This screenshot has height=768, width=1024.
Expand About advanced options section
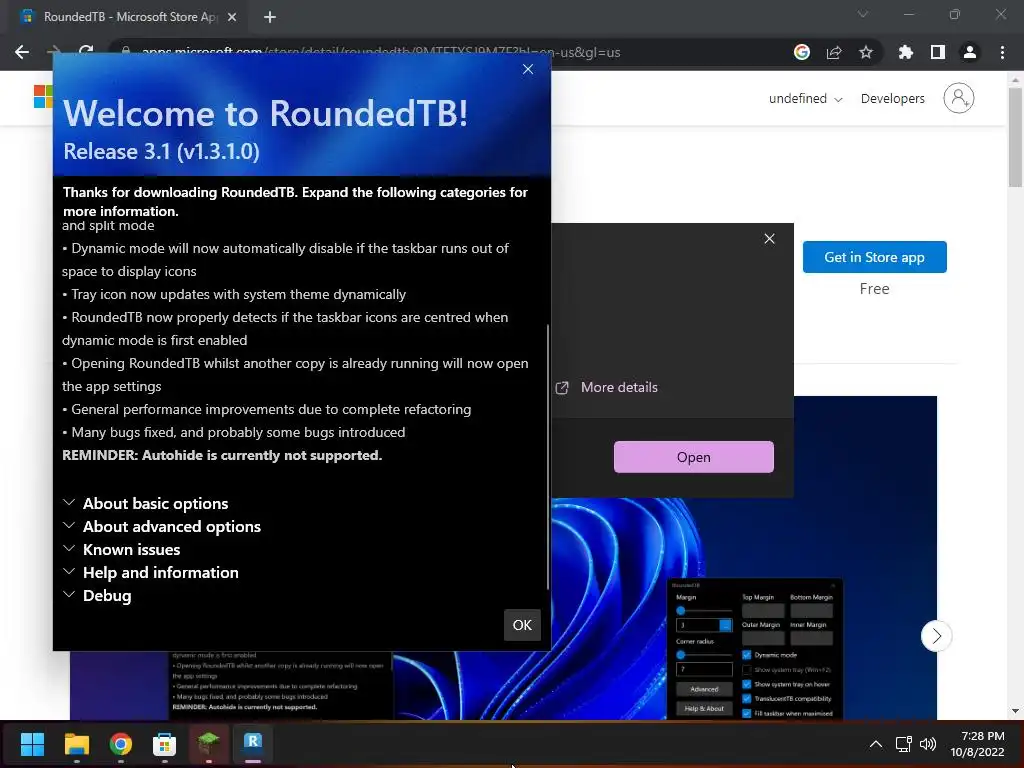click(161, 526)
